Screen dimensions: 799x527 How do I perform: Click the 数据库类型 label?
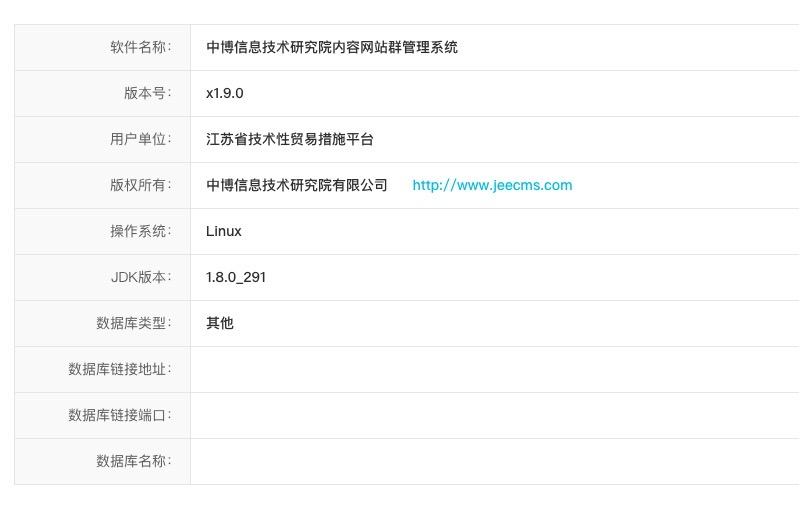click(x=134, y=323)
